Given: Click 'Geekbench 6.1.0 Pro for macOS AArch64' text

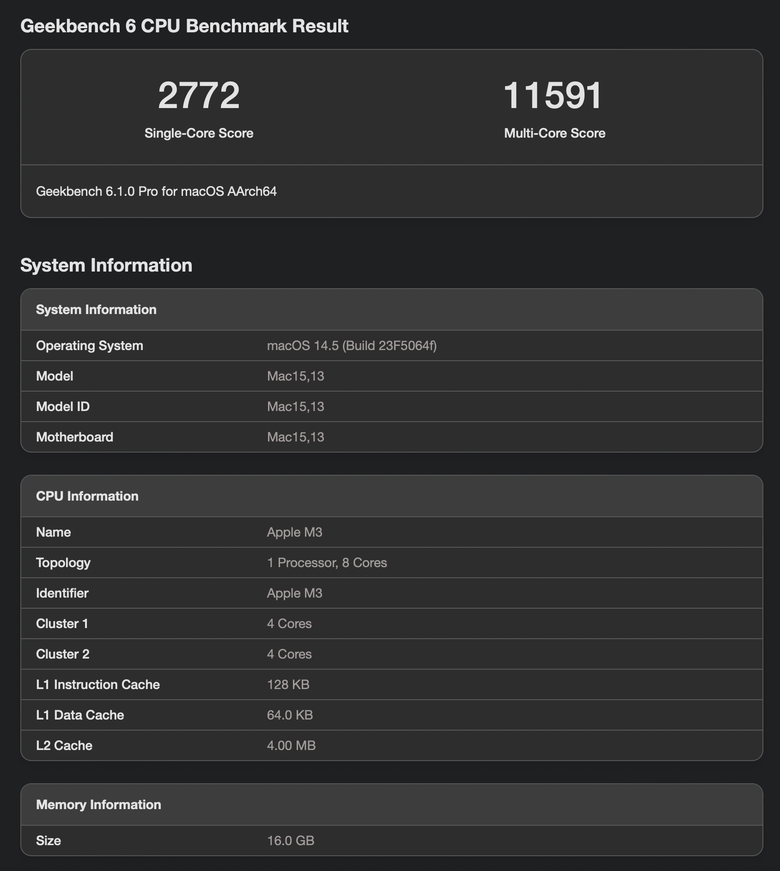Looking at the screenshot, I should [x=156, y=192].
